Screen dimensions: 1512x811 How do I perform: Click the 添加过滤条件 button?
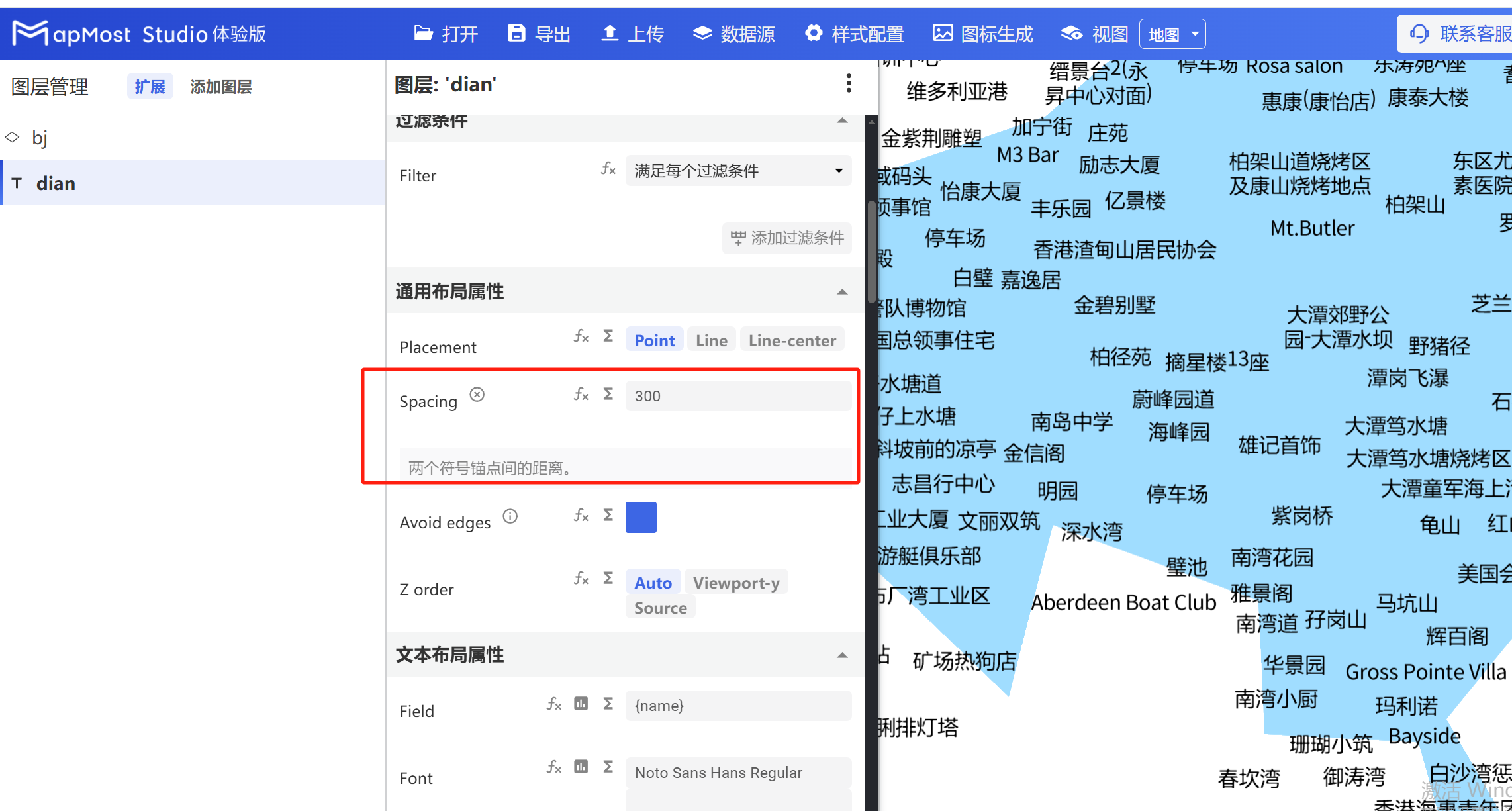[x=786, y=238]
